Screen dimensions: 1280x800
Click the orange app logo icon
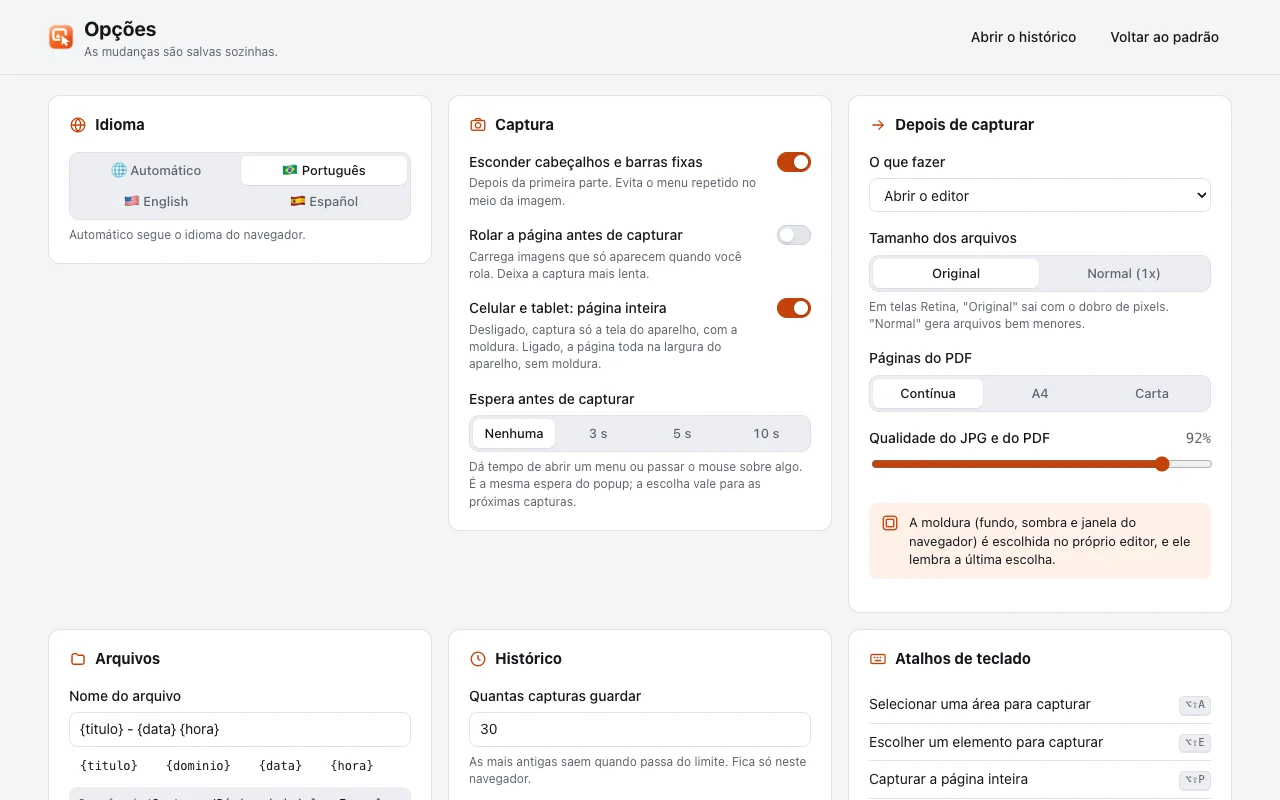61,37
